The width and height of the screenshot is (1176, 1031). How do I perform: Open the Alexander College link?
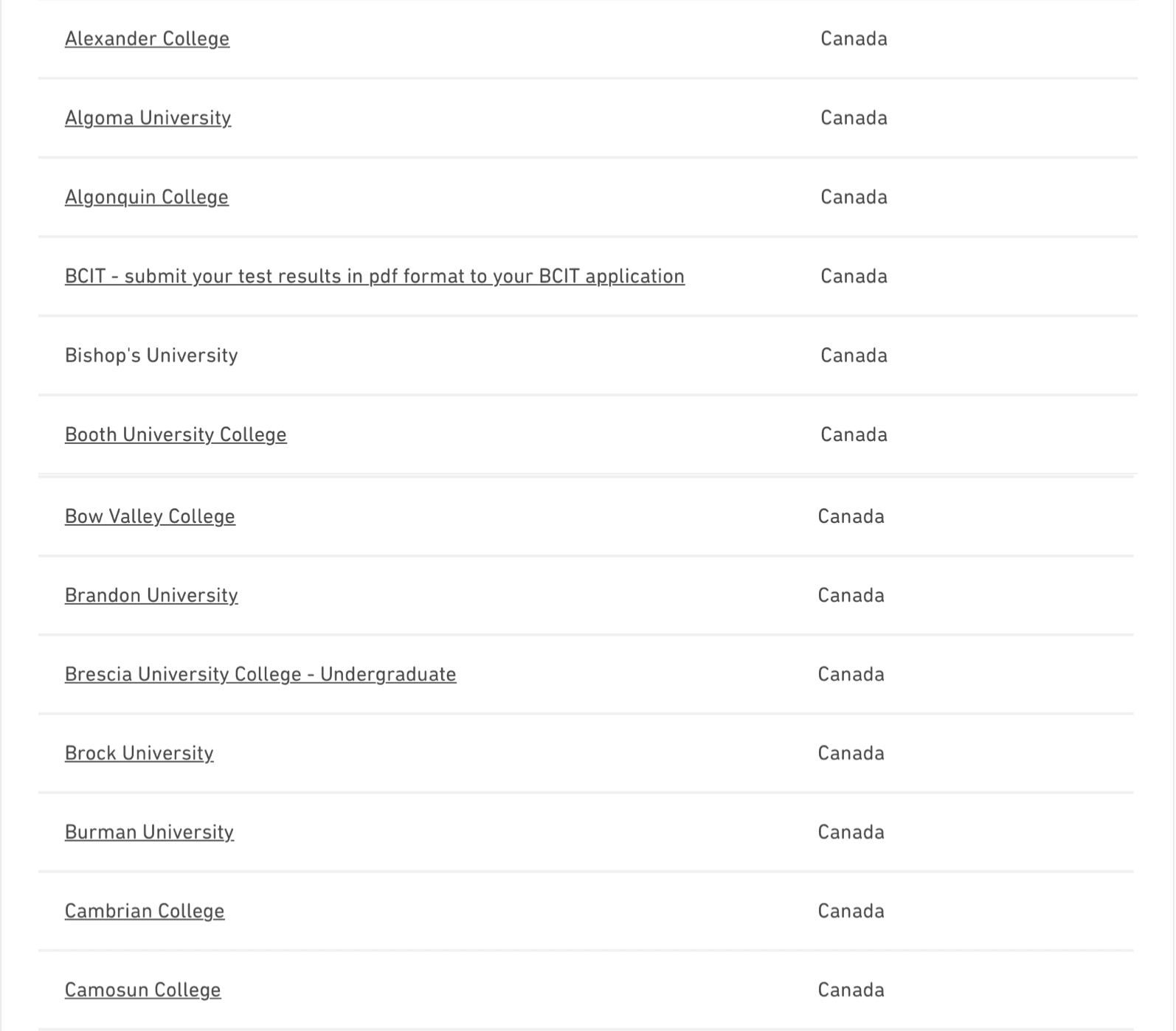[147, 39]
